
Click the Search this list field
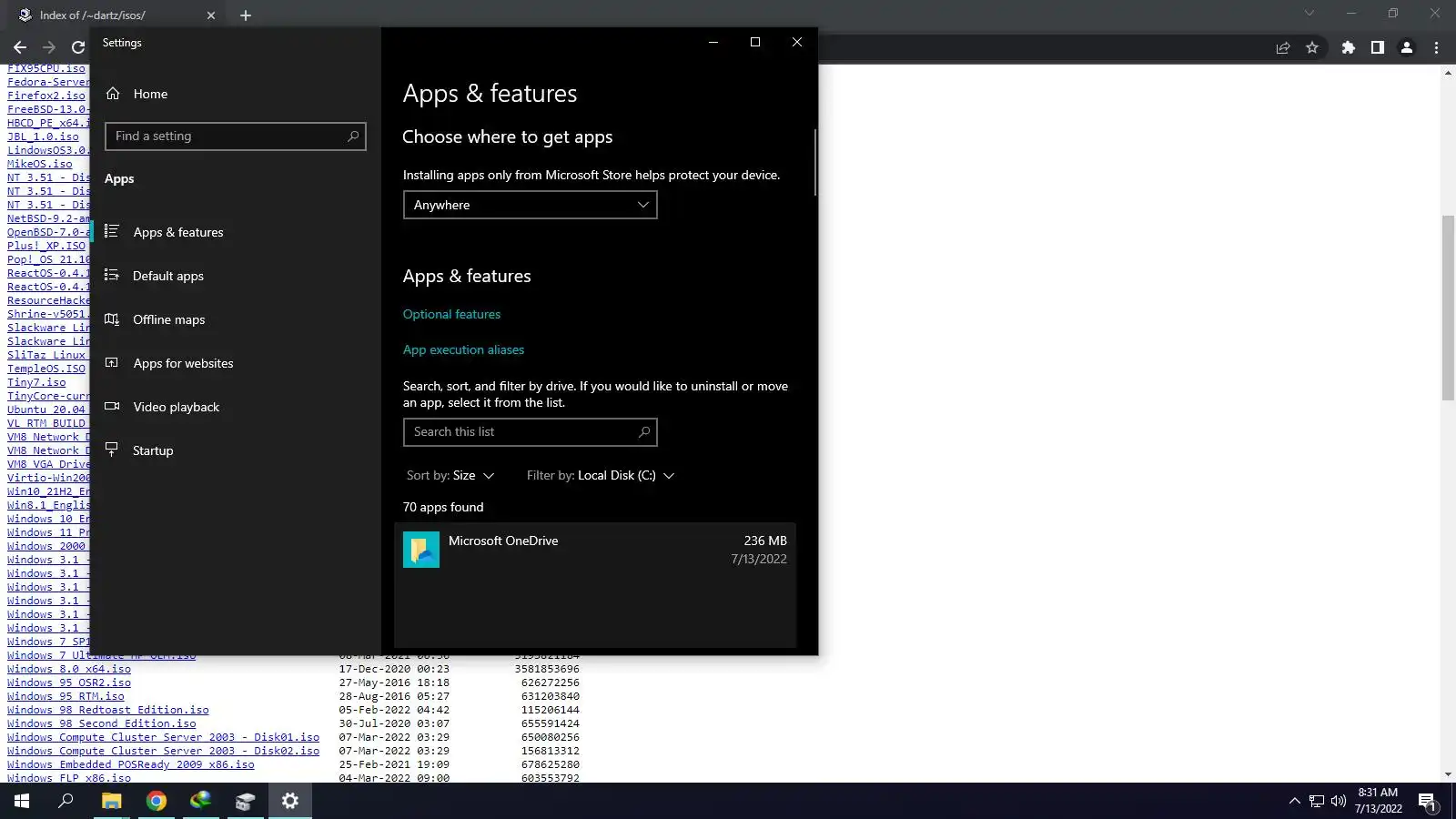(530, 432)
